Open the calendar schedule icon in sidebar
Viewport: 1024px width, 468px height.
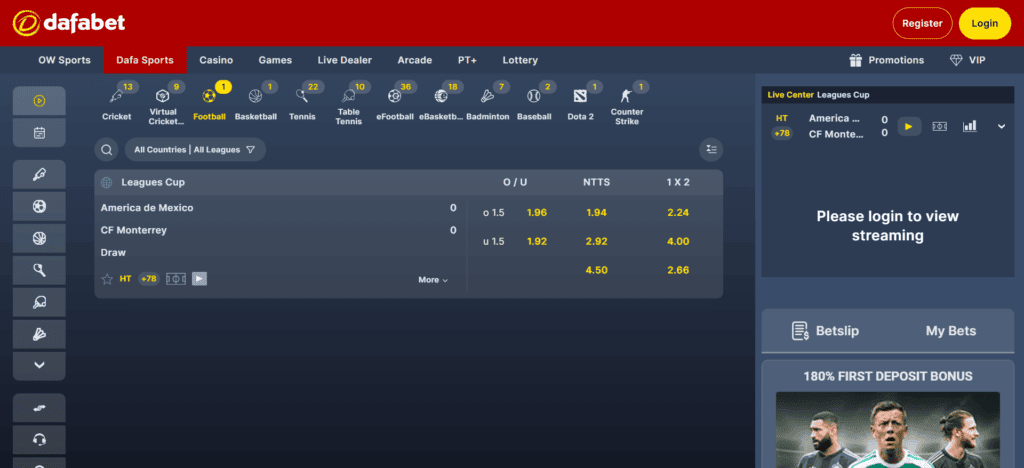tap(39, 133)
